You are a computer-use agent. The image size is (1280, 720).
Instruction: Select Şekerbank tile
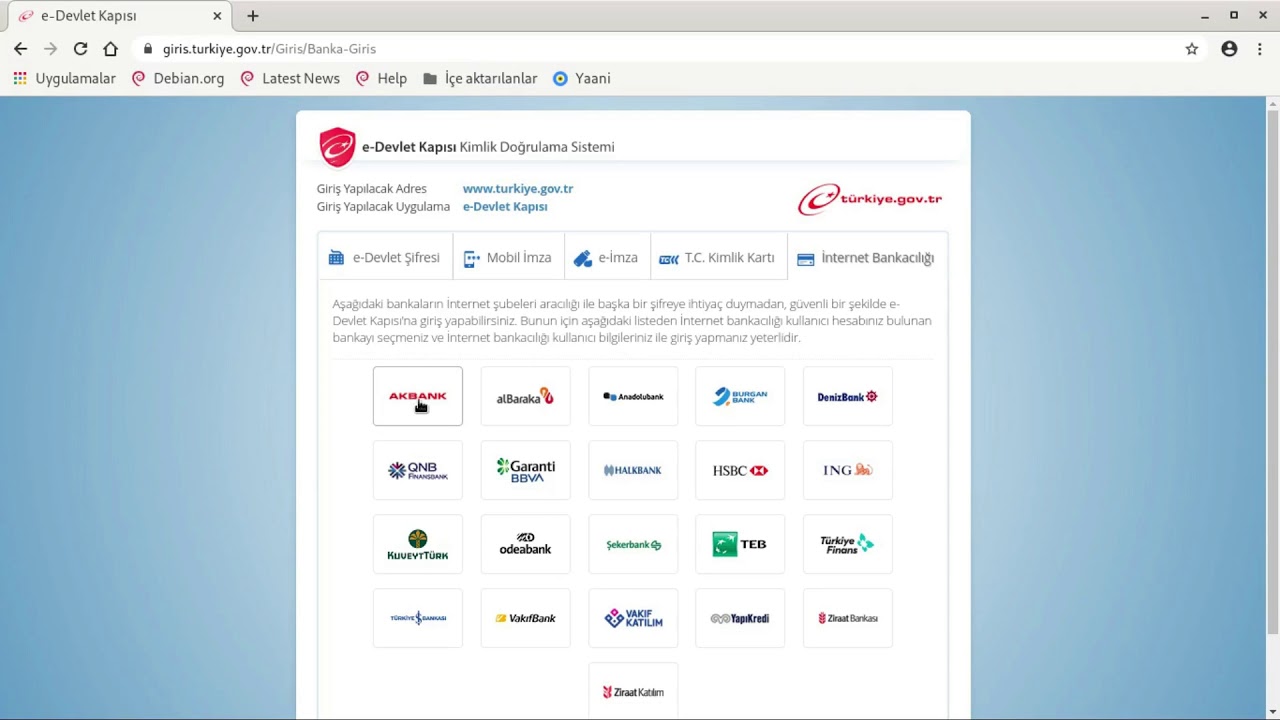pyautogui.click(x=633, y=544)
